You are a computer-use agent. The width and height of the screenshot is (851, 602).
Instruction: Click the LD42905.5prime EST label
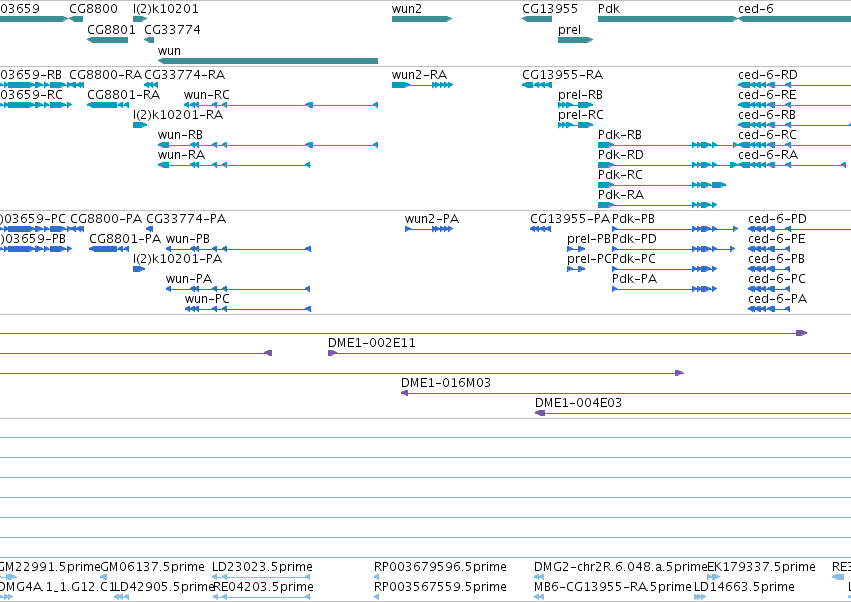165,587
